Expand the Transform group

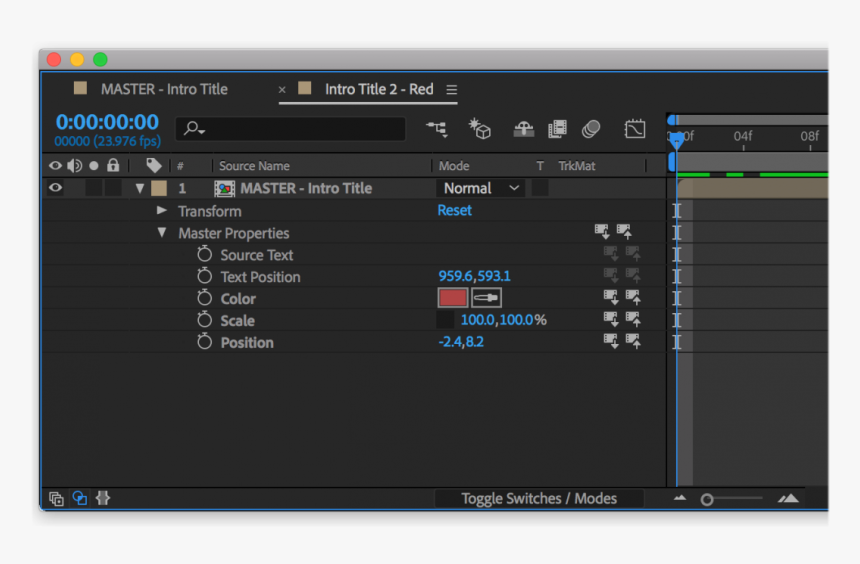coord(161,210)
